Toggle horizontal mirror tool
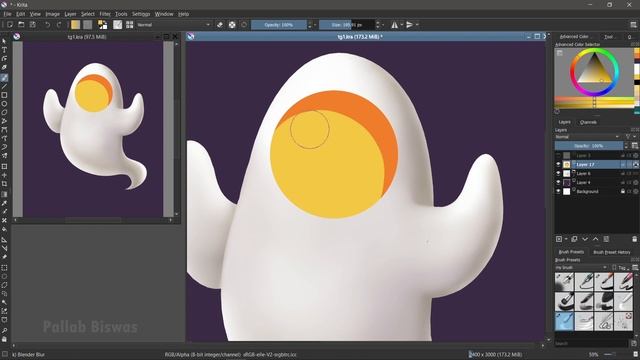 [394, 25]
